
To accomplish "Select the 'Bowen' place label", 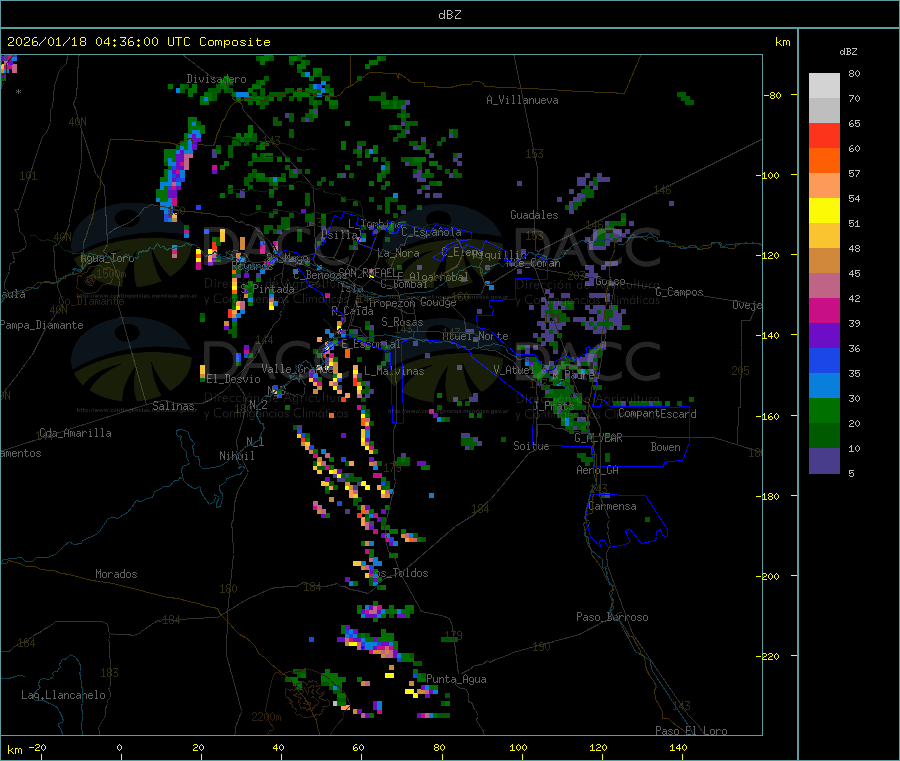I will point(666,447).
